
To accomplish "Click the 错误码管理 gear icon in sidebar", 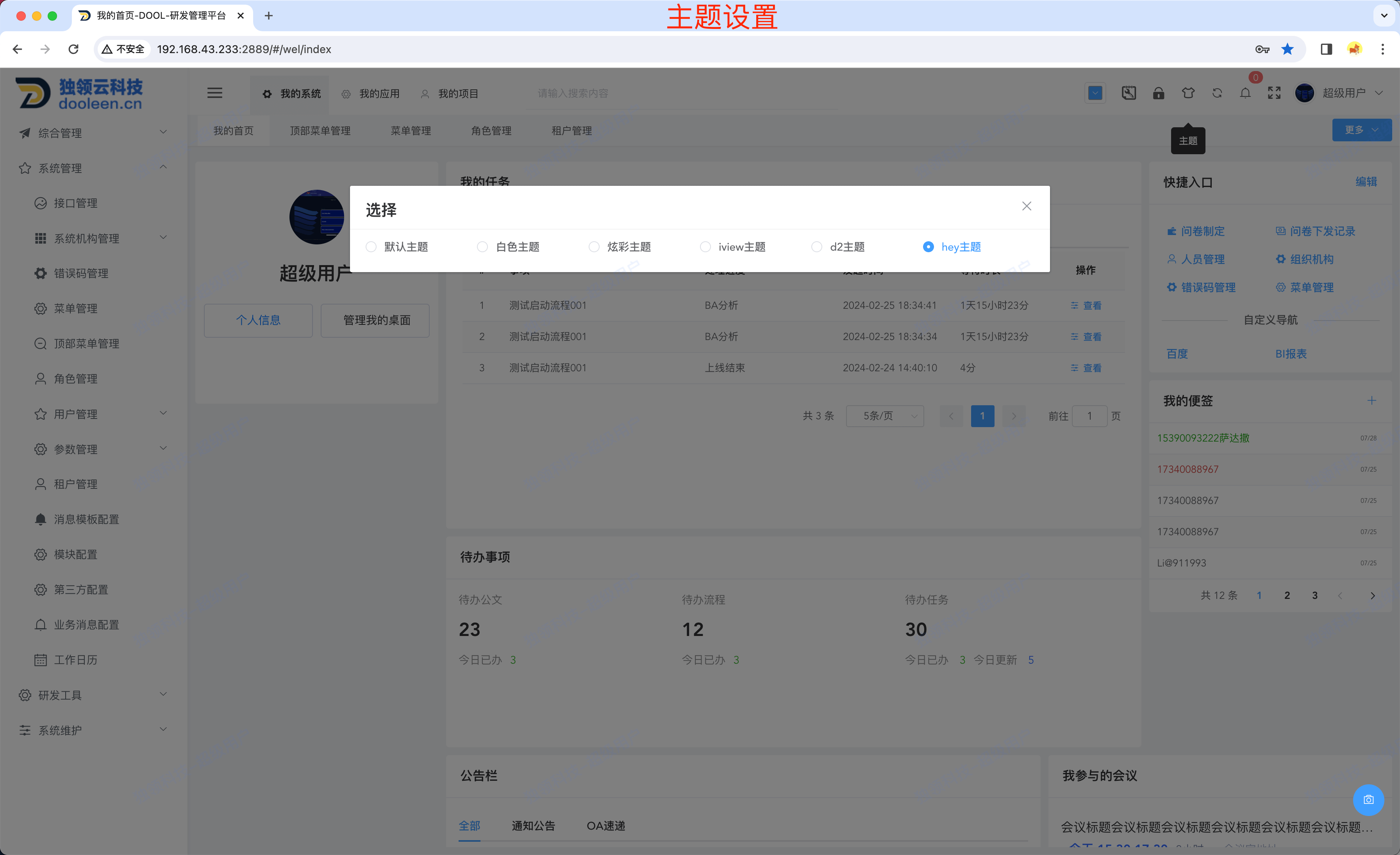I will (x=40, y=273).
